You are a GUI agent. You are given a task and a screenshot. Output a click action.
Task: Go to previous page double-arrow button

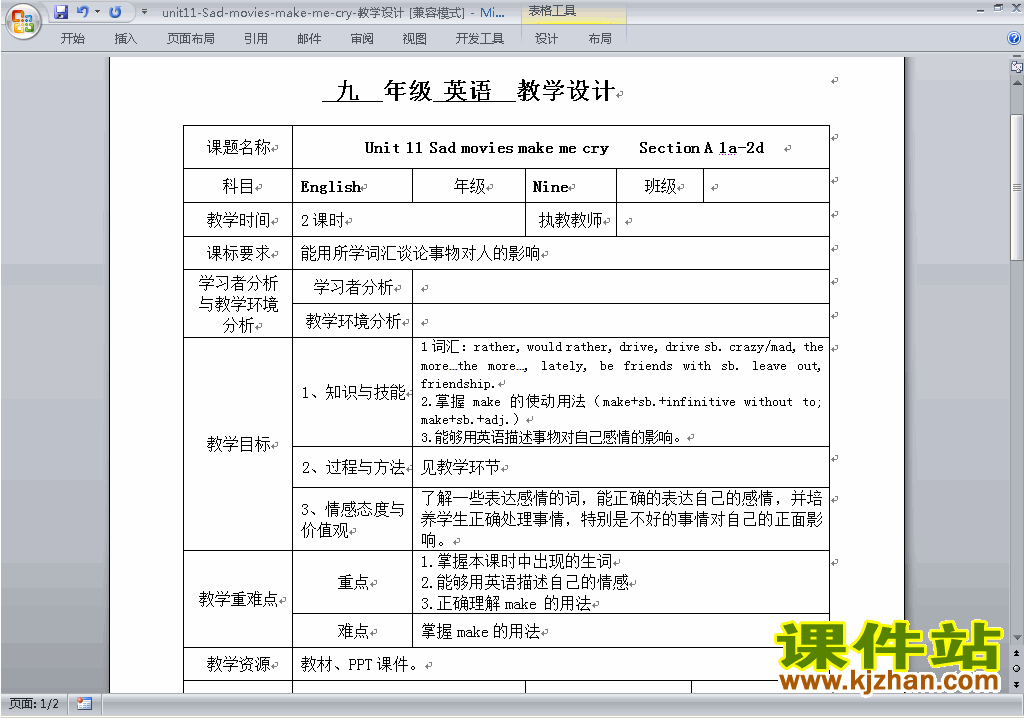tap(1016, 653)
